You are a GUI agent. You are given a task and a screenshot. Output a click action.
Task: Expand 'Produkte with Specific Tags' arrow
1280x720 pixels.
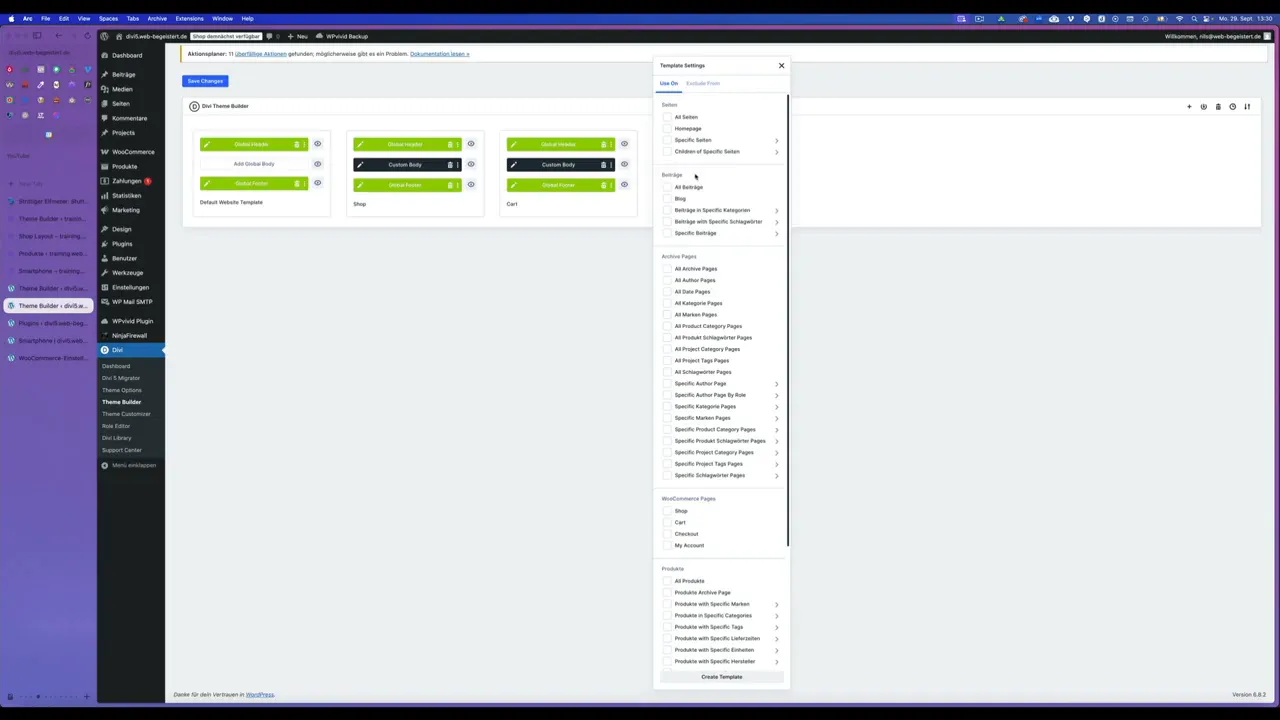click(x=776, y=627)
